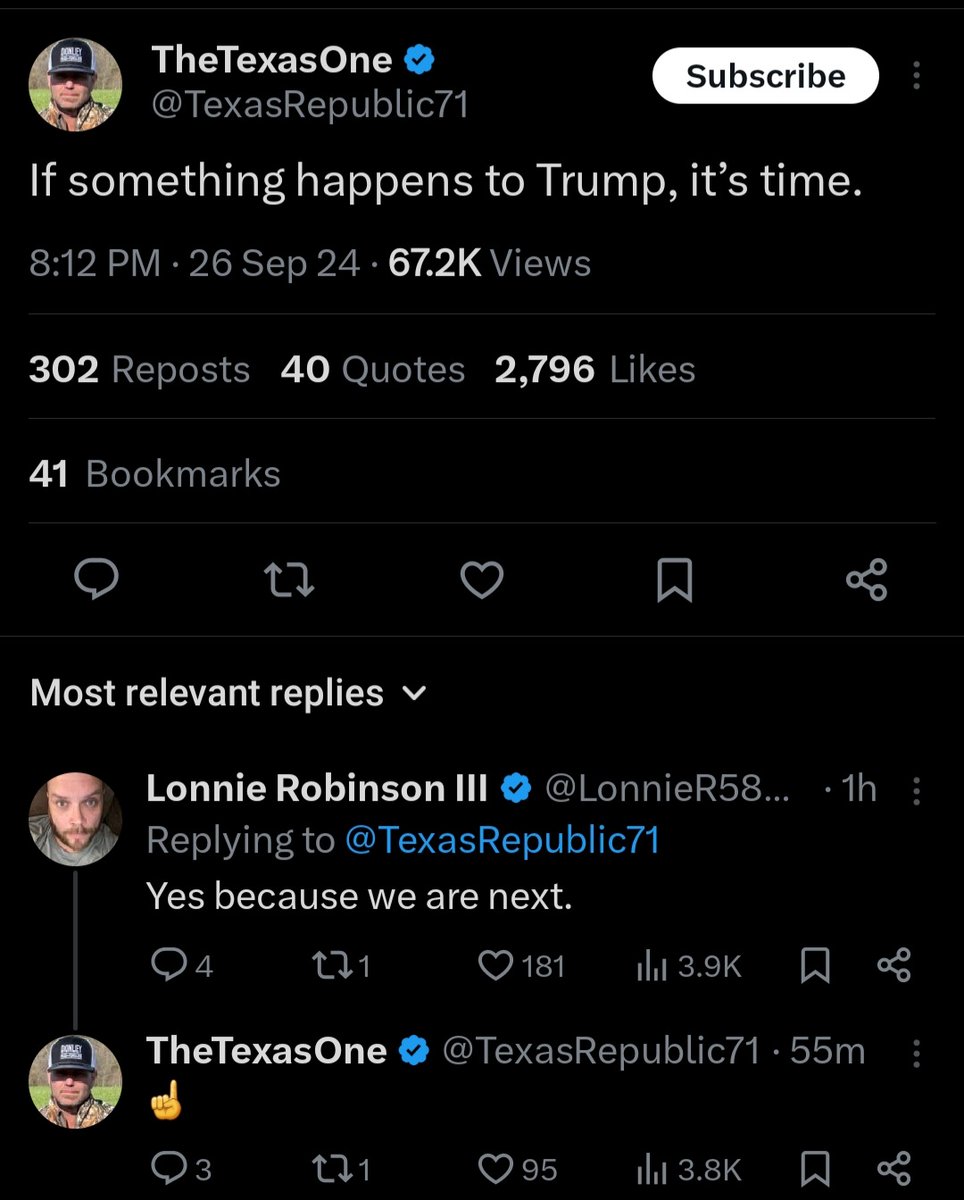Open more options for main post
The image size is (964, 1200).
point(916,76)
